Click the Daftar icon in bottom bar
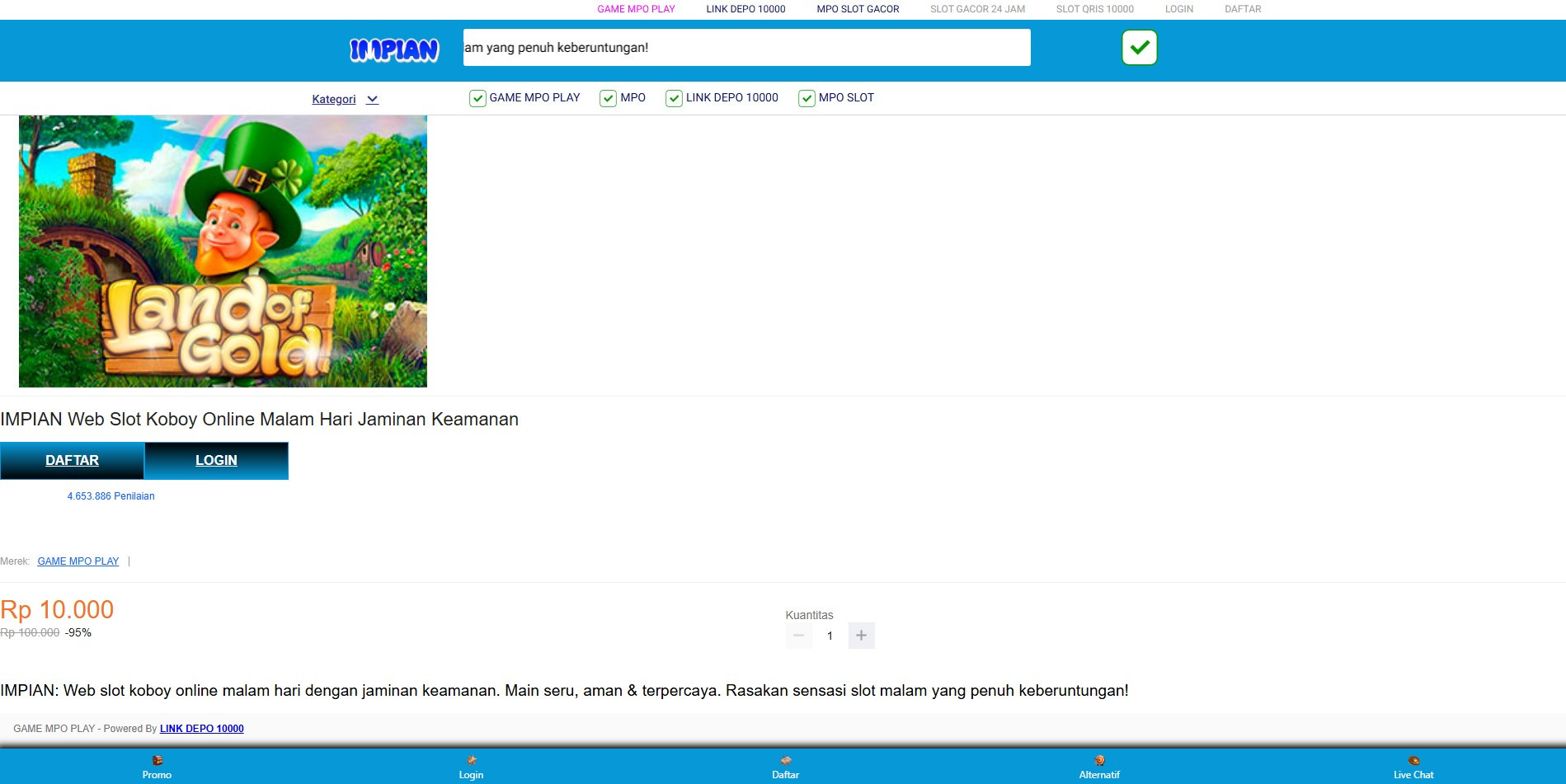The height and width of the screenshot is (784, 1566). [x=785, y=760]
